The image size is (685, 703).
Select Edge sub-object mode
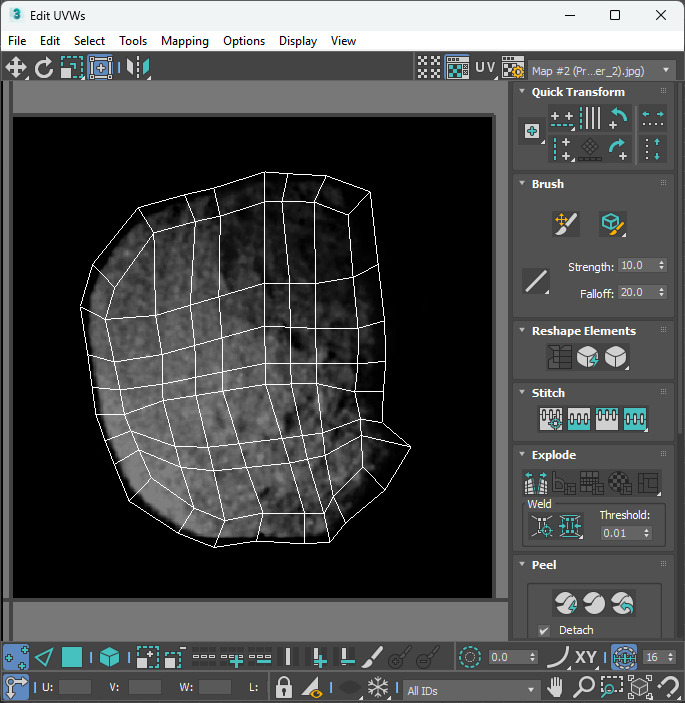click(x=44, y=657)
